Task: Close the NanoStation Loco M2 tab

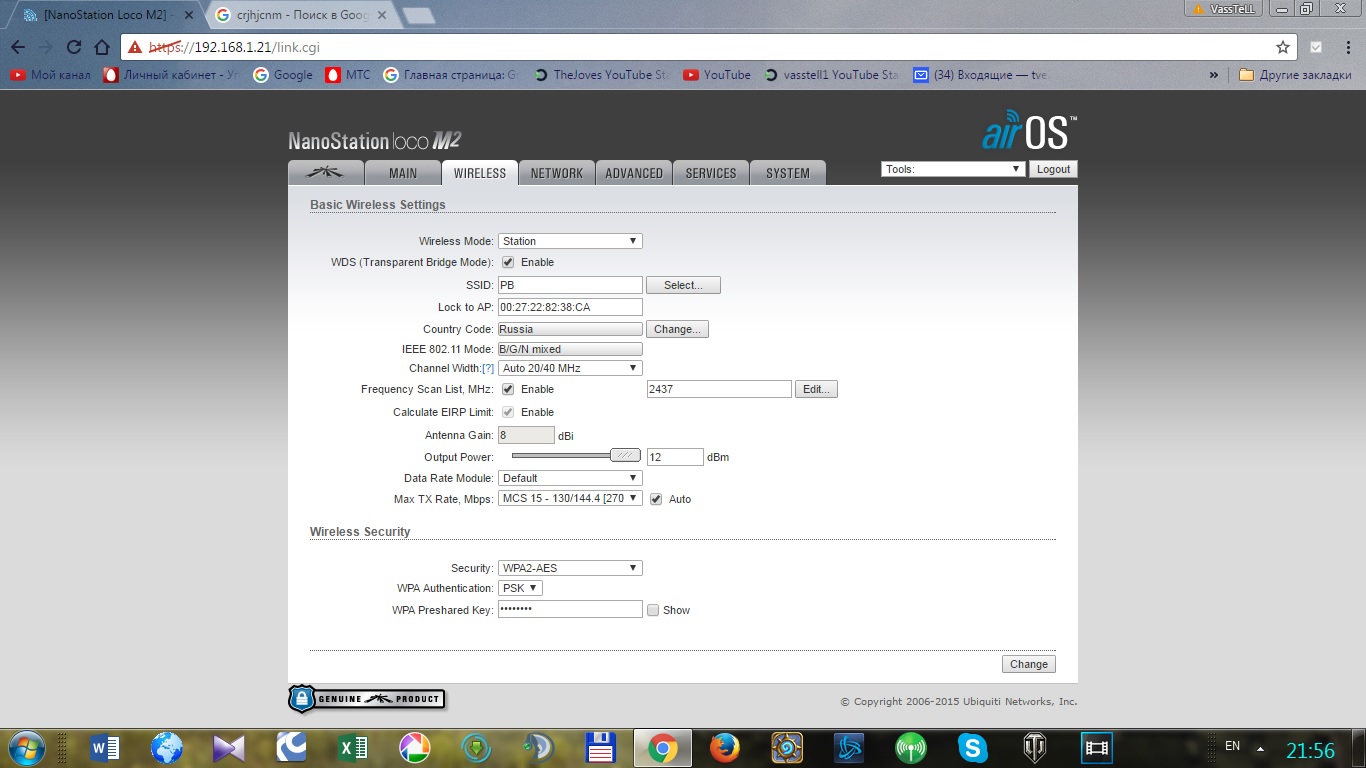Action: pyautogui.click(x=188, y=16)
